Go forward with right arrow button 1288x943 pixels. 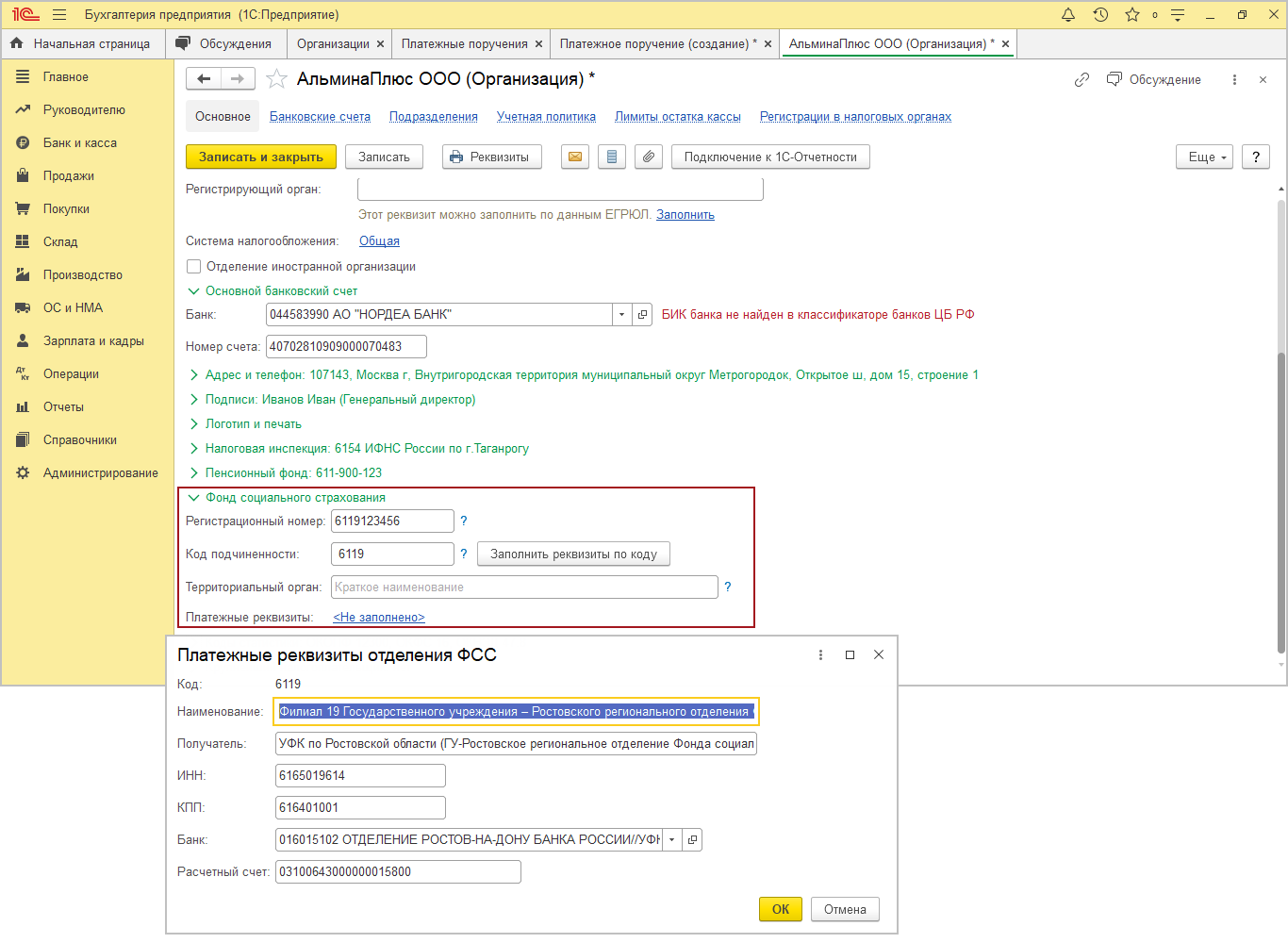pyautogui.click(x=238, y=79)
